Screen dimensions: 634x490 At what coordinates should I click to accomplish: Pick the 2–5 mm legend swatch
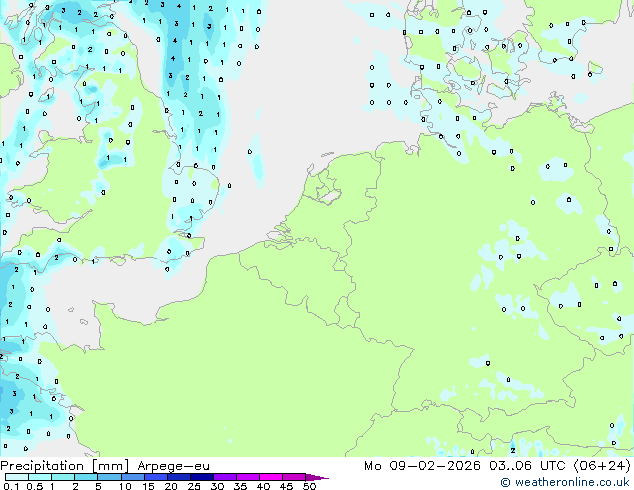(x=86, y=477)
